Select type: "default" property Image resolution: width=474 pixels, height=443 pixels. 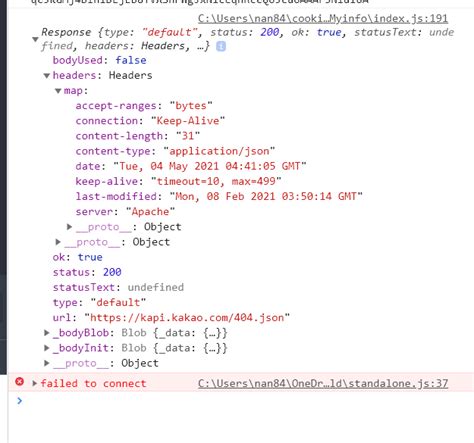point(99,302)
